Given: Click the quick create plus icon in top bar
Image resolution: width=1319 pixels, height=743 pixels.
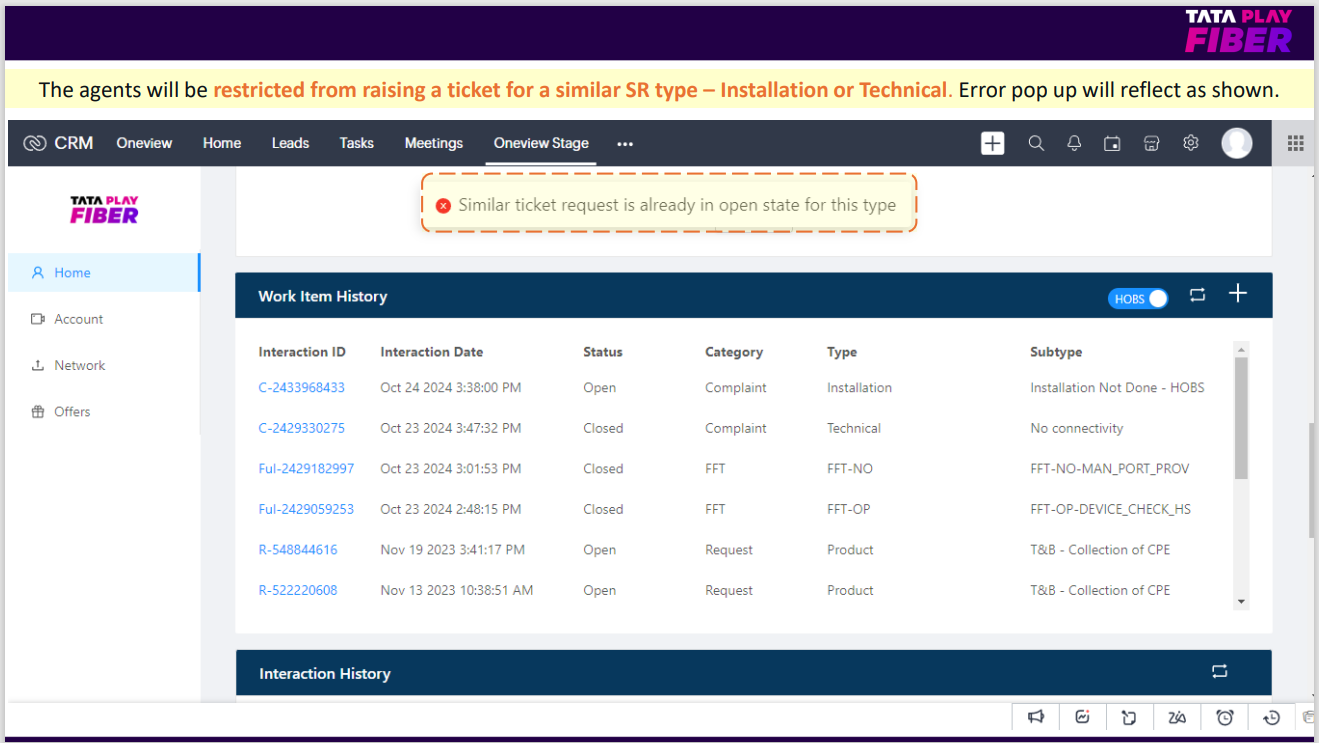Looking at the screenshot, I should 992,143.
